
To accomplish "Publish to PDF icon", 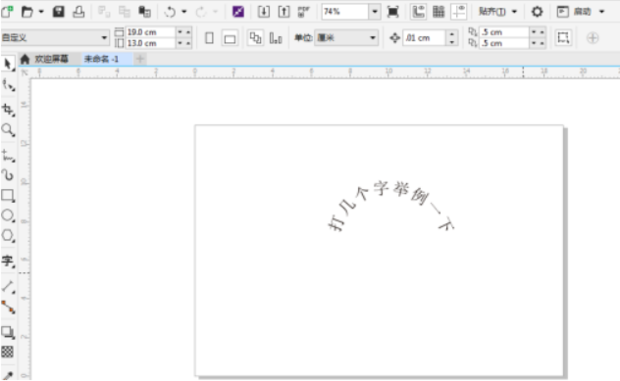I will click(304, 12).
